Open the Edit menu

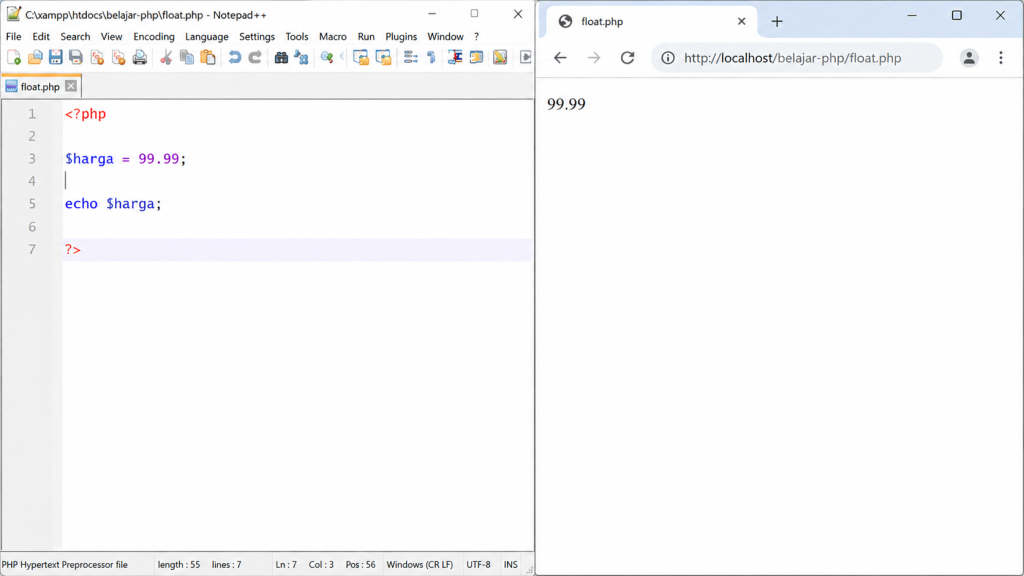point(40,37)
